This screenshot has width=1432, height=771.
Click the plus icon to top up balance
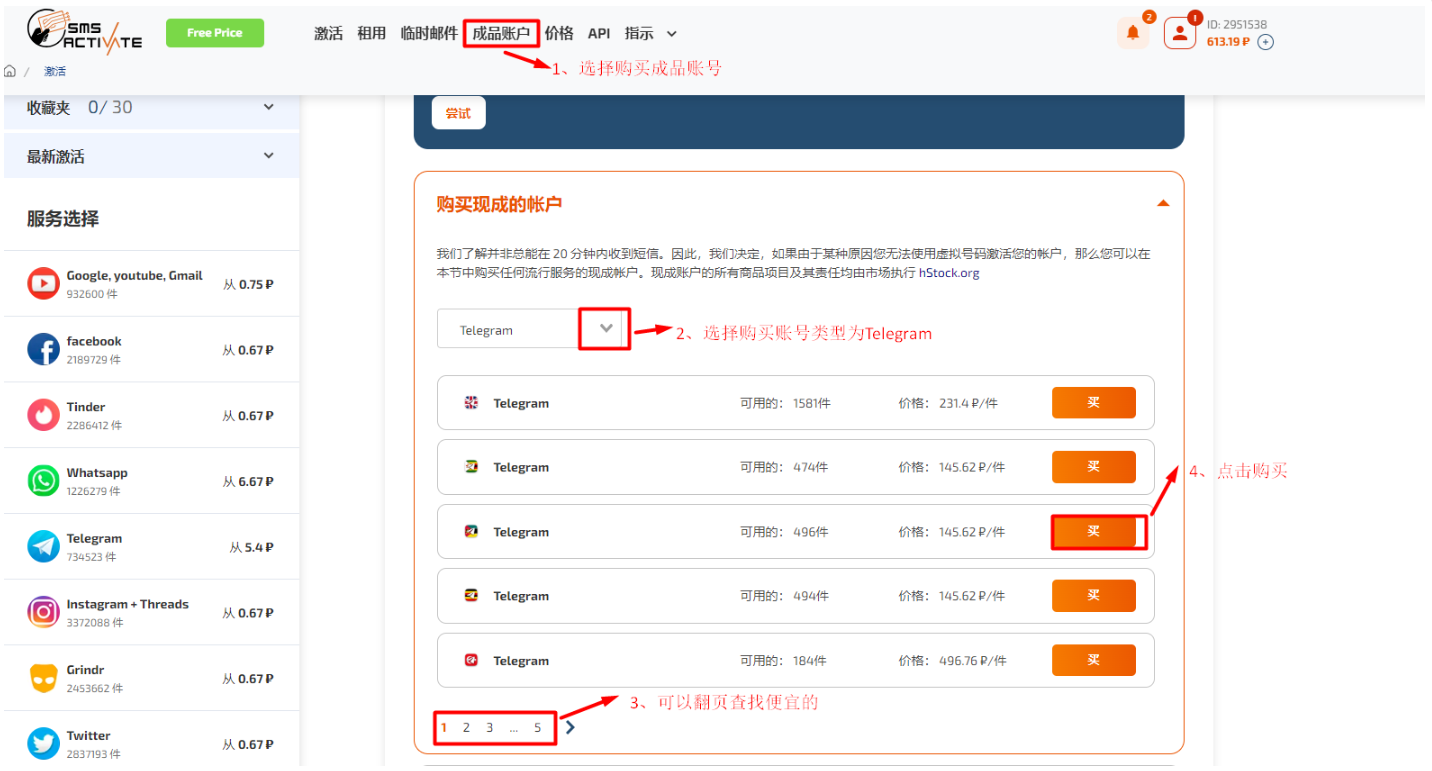pos(1266,42)
